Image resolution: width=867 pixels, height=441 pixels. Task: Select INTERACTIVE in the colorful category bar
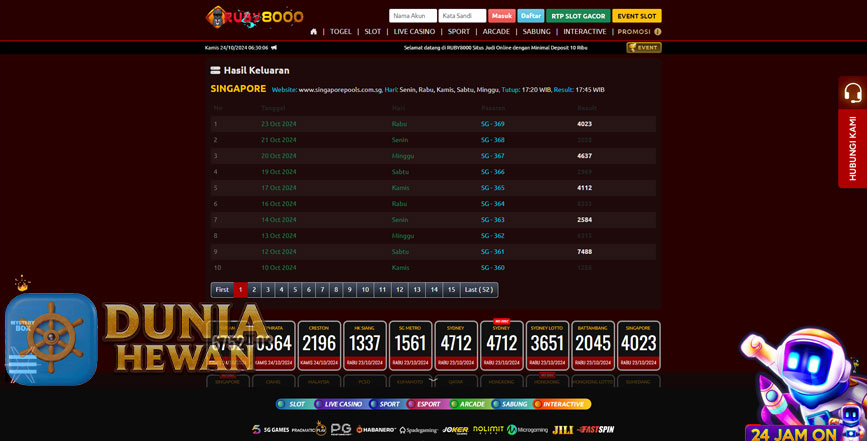561,404
